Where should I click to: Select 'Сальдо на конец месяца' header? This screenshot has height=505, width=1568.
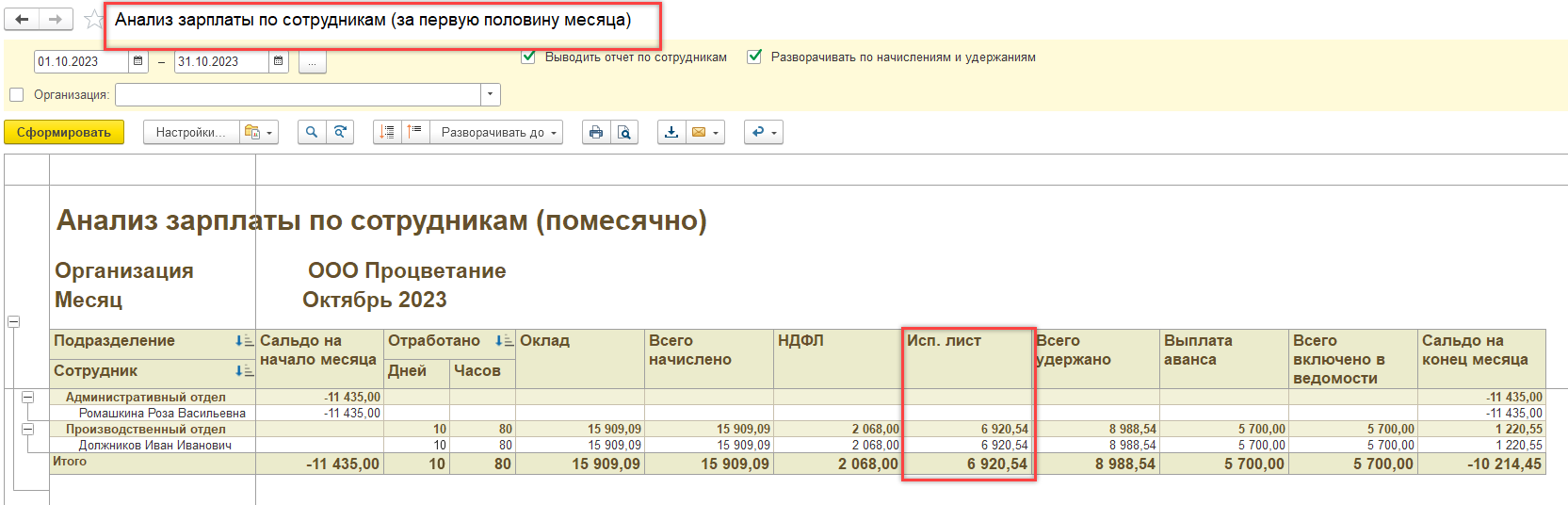(x=1482, y=359)
